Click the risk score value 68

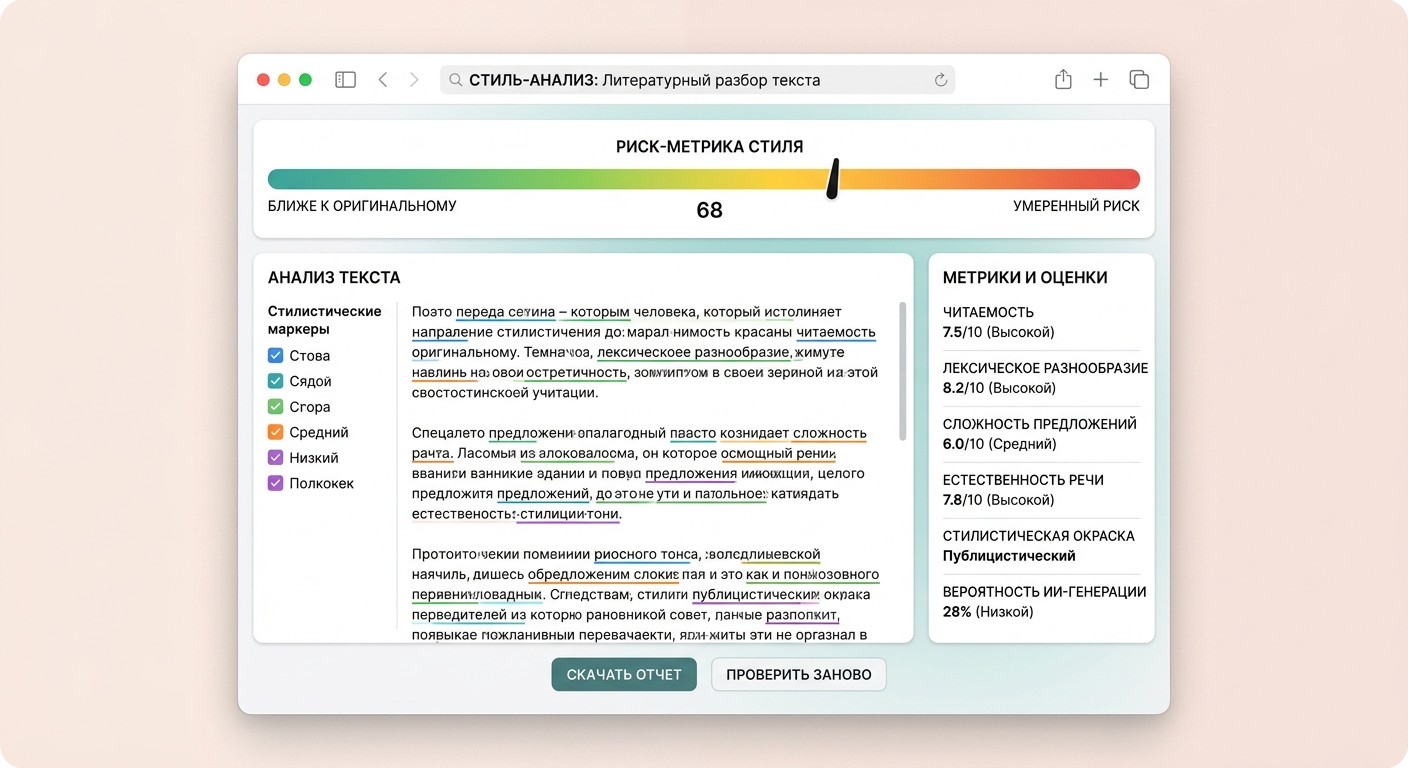coord(709,211)
